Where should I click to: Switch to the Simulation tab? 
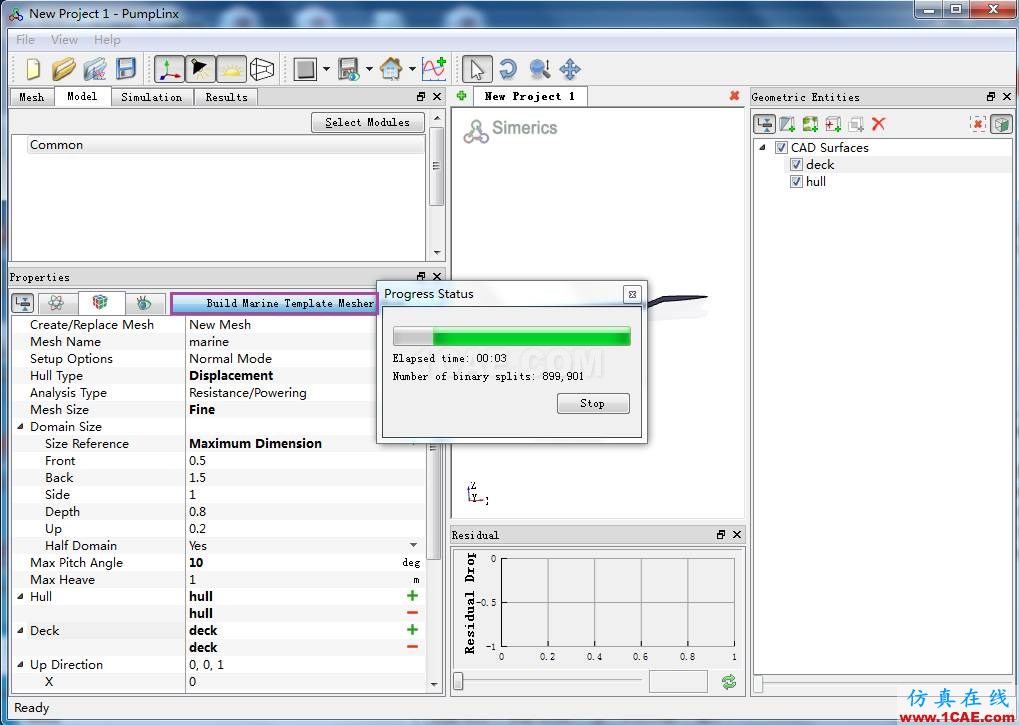(x=151, y=97)
